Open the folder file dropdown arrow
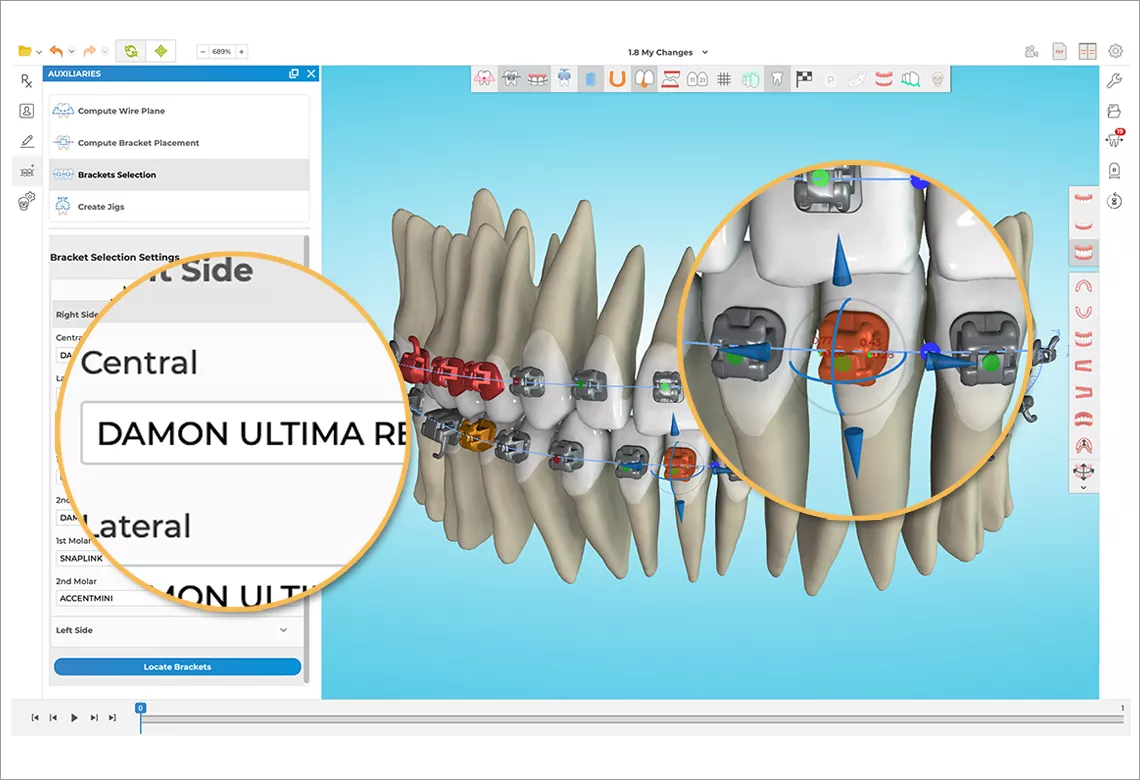Image resolution: width=1140 pixels, height=780 pixels. coord(38,52)
